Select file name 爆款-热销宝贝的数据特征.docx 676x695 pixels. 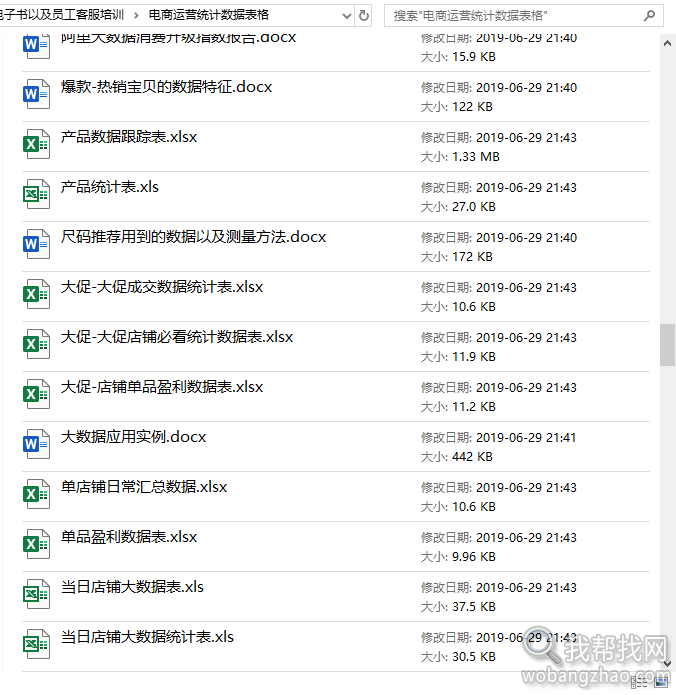pyautogui.click(x=166, y=87)
